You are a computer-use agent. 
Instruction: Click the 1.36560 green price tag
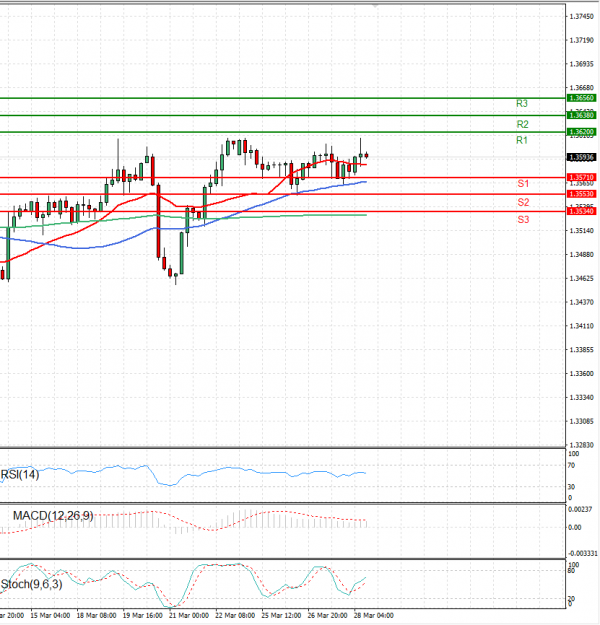point(582,98)
